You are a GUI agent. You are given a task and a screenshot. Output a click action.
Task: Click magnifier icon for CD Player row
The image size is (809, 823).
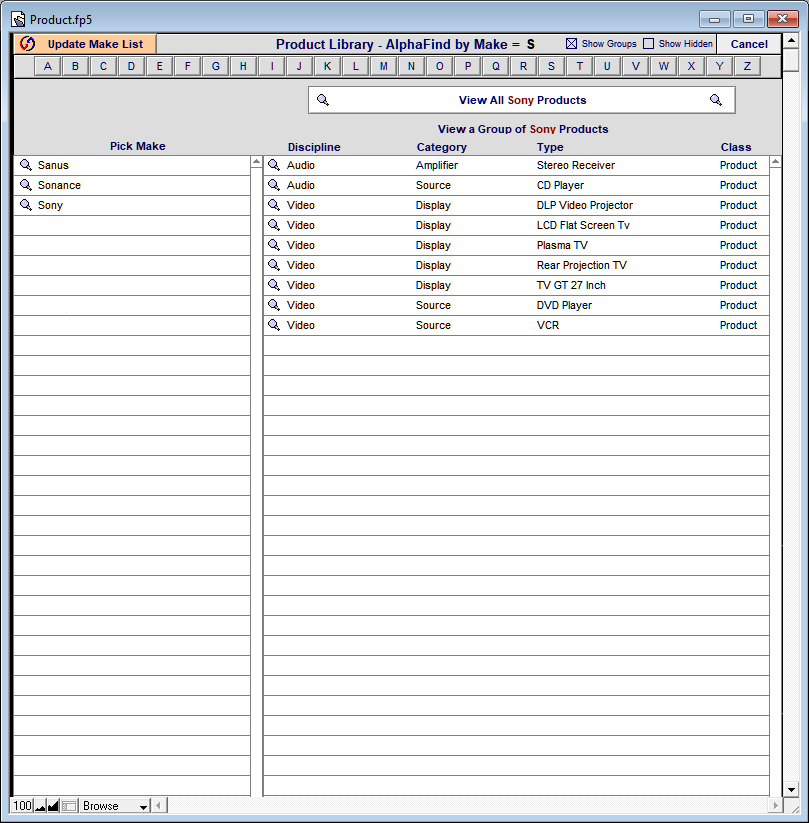pyautogui.click(x=274, y=185)
